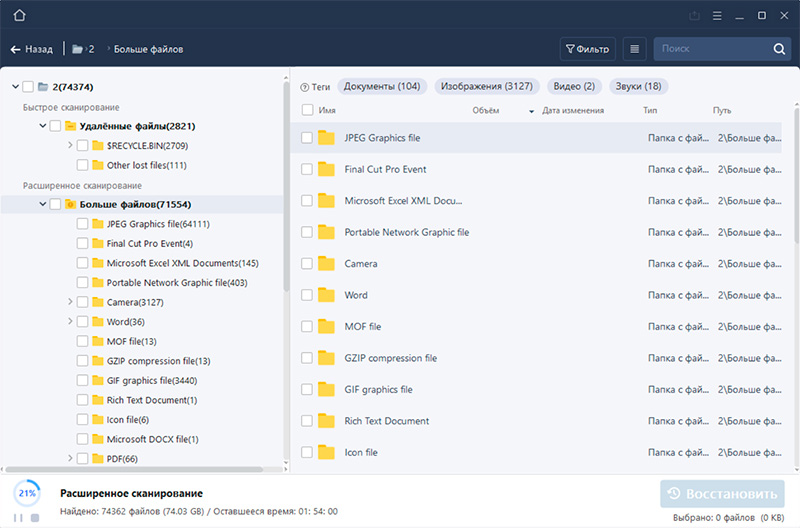This screenshot has width=800, height=528.
Task: Click the list view mode icon
Action: tap(633, 48)
